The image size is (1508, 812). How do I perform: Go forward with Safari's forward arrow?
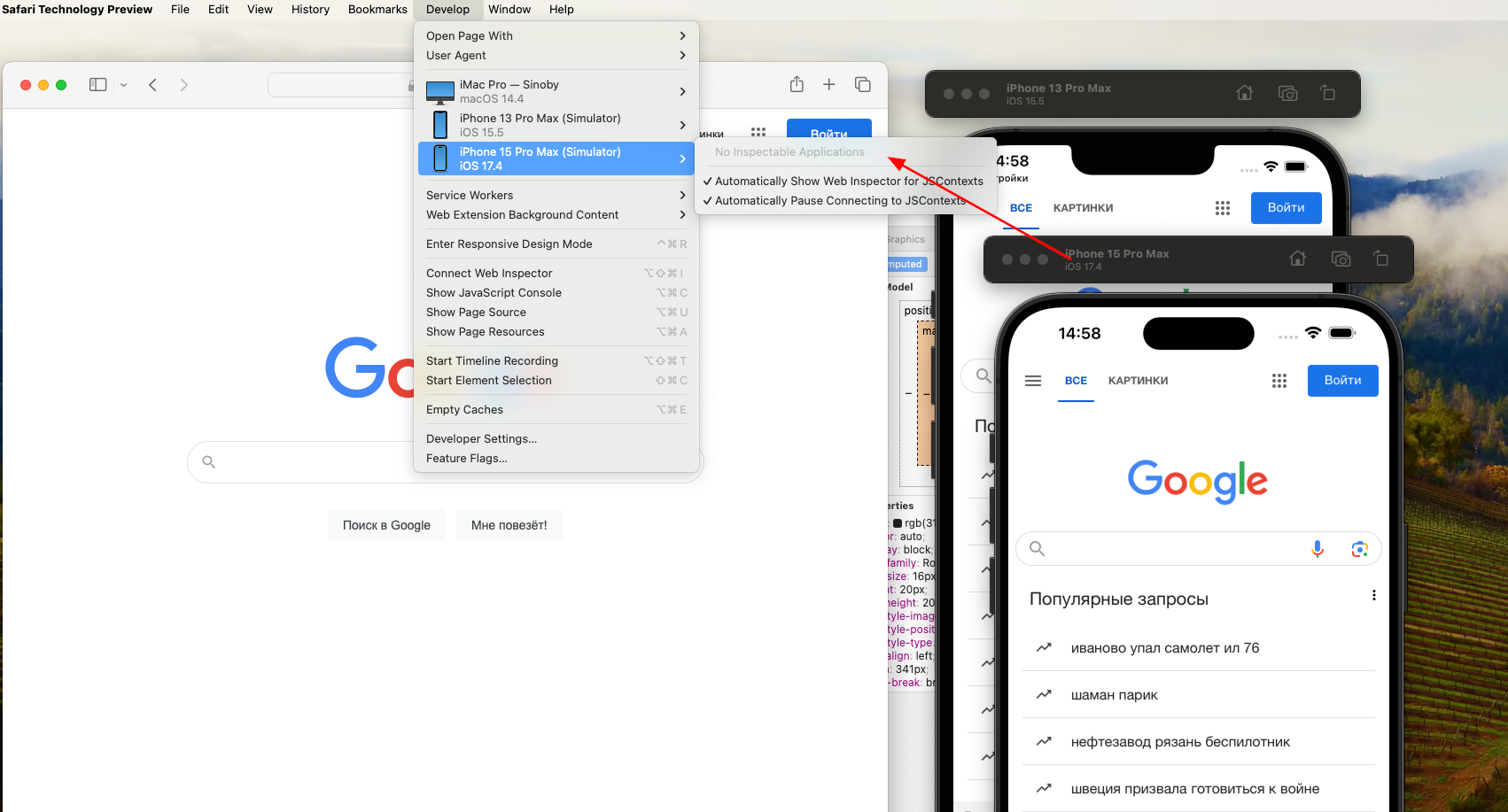pos(184,85)
